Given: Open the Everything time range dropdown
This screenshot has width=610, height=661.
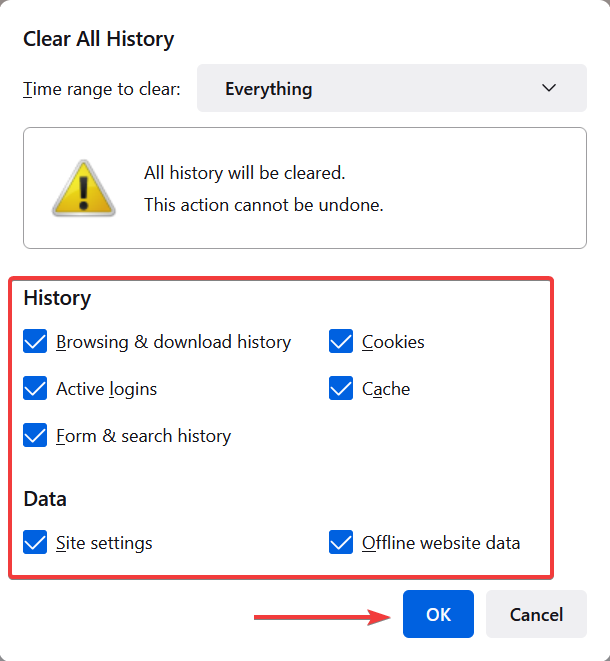Looking at the screenshot, I should (x=392, y=88).
